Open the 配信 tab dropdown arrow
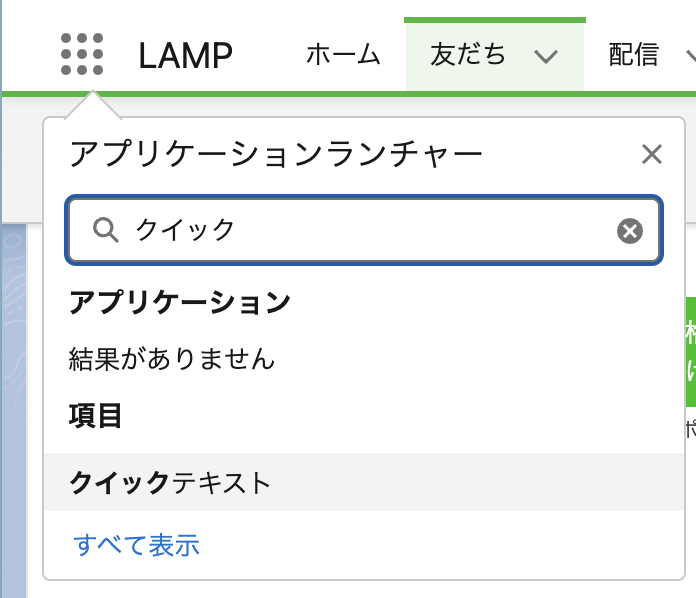This screenshot has width=696, height=598. (690, 56)
